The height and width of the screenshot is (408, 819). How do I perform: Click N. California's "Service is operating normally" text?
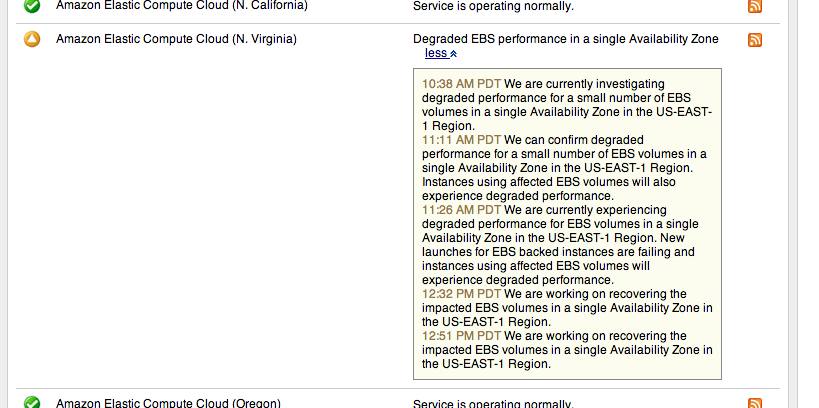[x=493, y=6]
